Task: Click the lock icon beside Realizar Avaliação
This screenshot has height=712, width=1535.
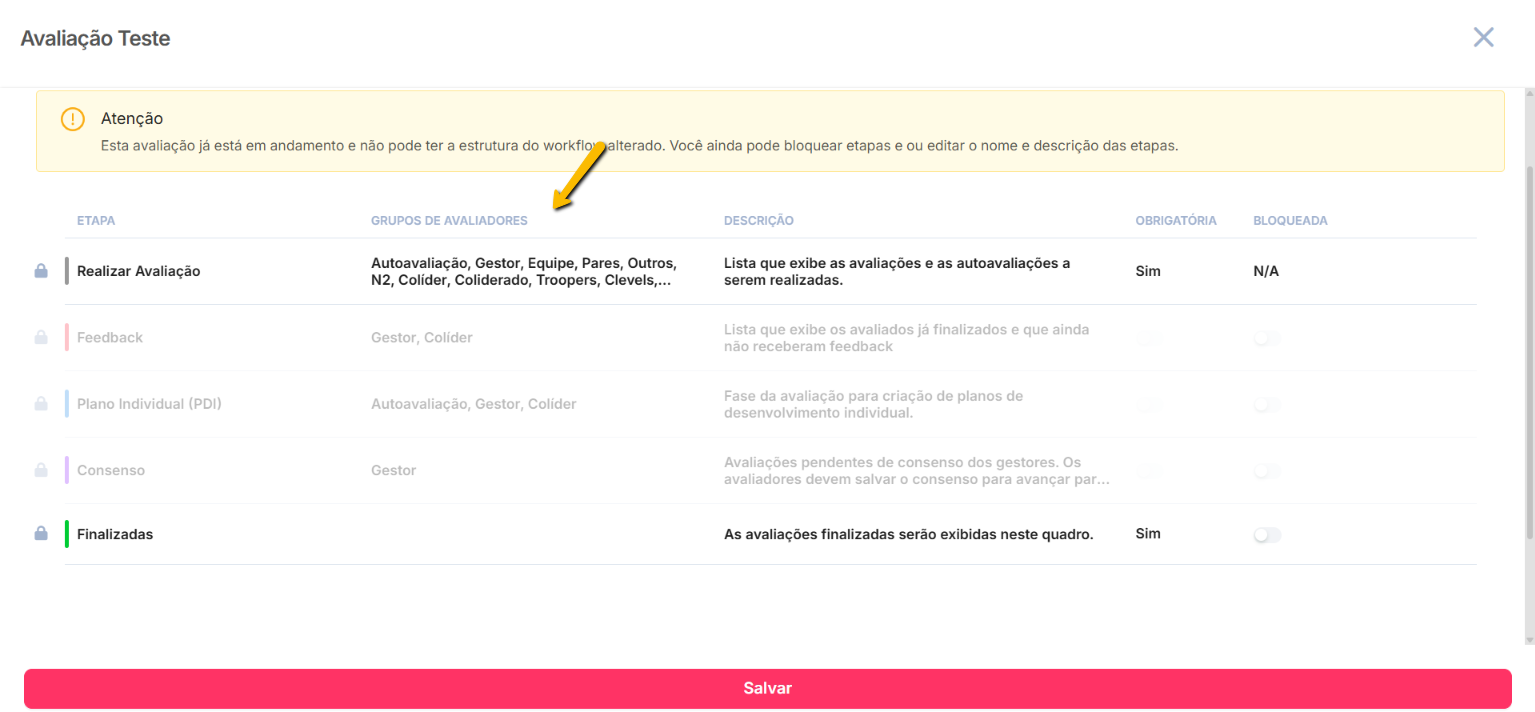Action: point(41,271)
